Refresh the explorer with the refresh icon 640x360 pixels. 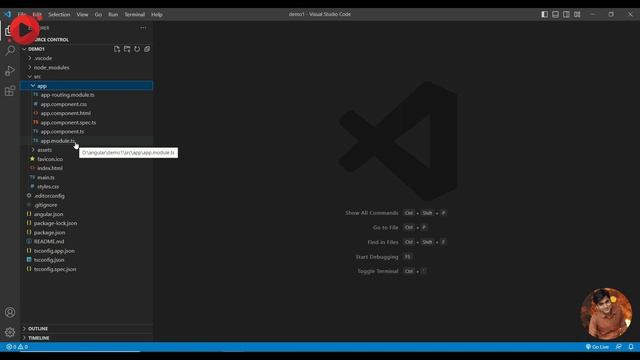coord(137,49)
